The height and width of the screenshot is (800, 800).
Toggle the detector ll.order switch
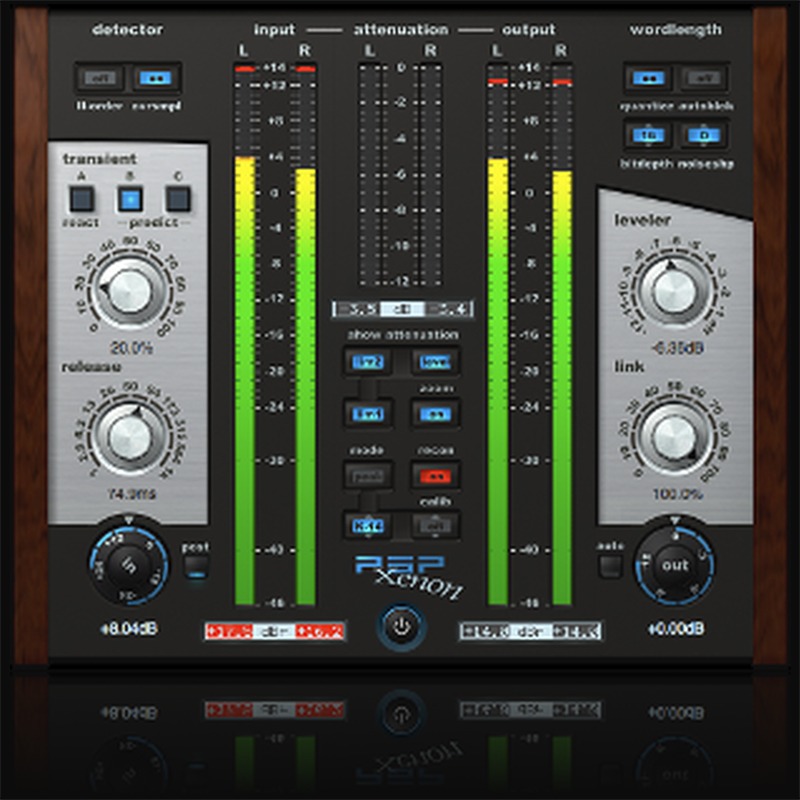tap(100, 78)
